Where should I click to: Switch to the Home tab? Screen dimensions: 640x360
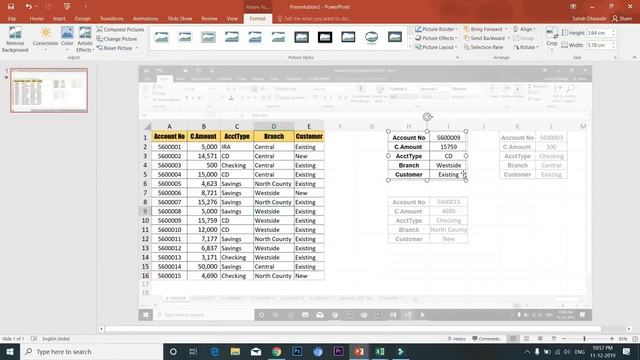coord(36,19)
